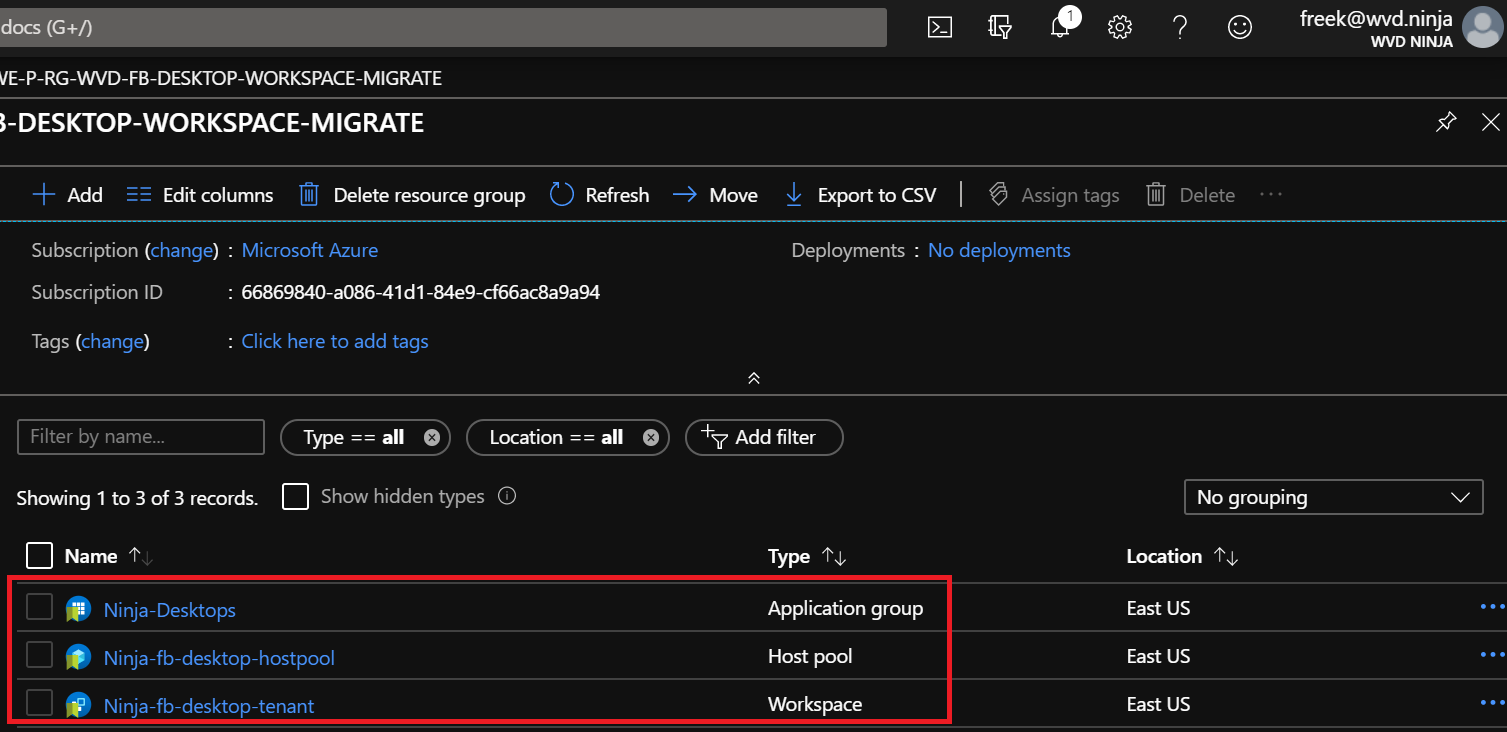Sort by the Name column
This screenshot has height=732, width=1507.
(x=108, y=556)
